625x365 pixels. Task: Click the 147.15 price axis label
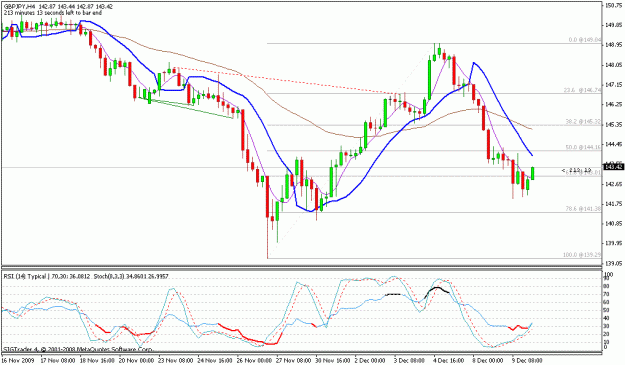click(614, 85)
